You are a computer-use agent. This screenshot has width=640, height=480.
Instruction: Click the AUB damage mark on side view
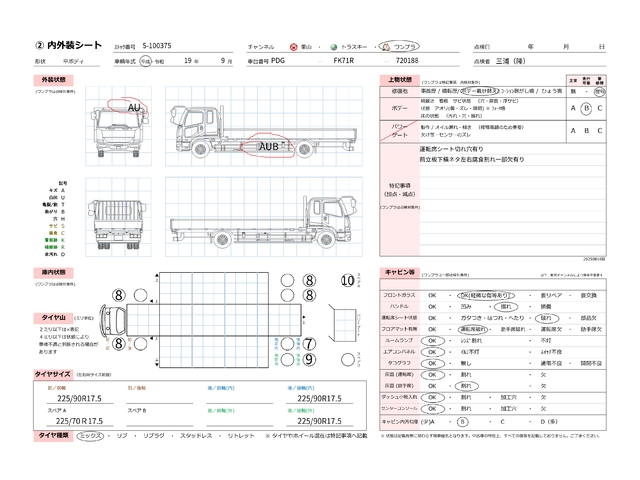pyautogui.click(x=269, y=147)
